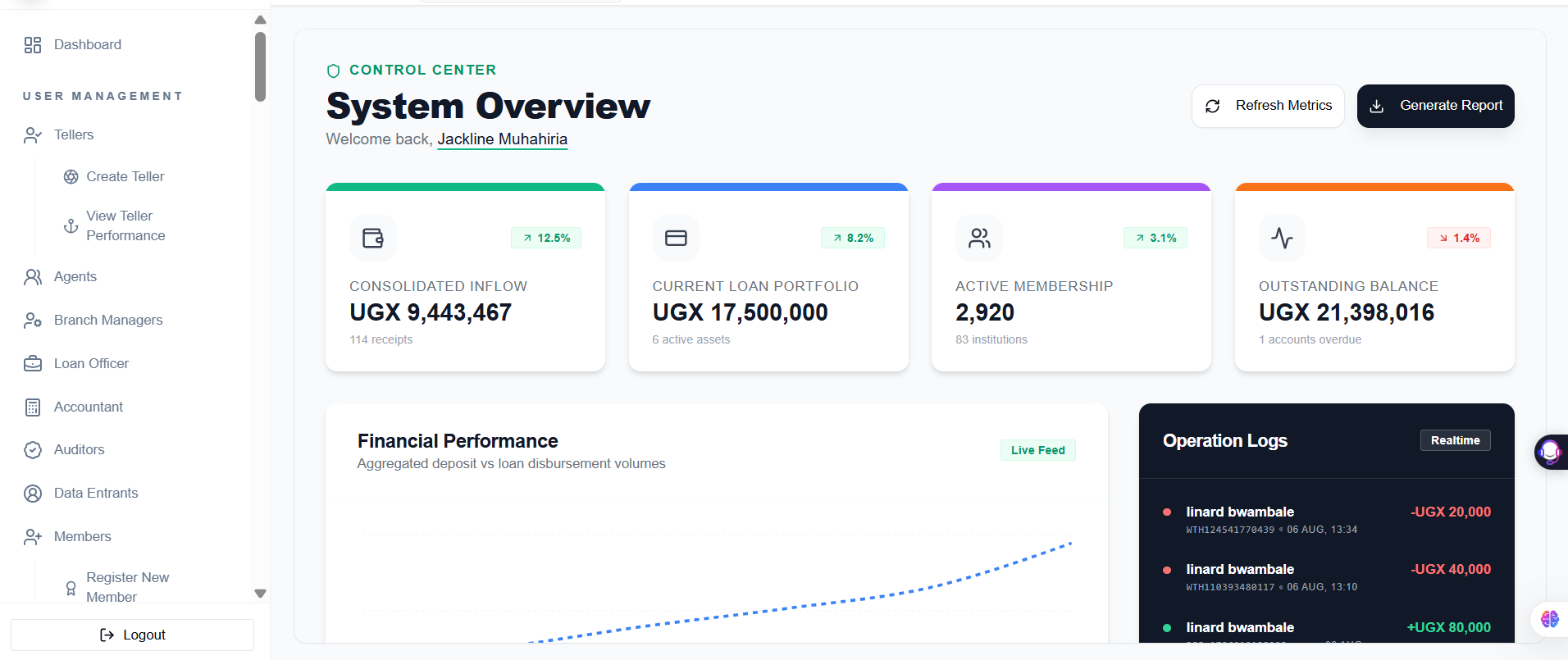The height and width of the screenshot is (660, 1568).
Task: Click the sidebar scroll up arrow
Action: coord(260,20)
